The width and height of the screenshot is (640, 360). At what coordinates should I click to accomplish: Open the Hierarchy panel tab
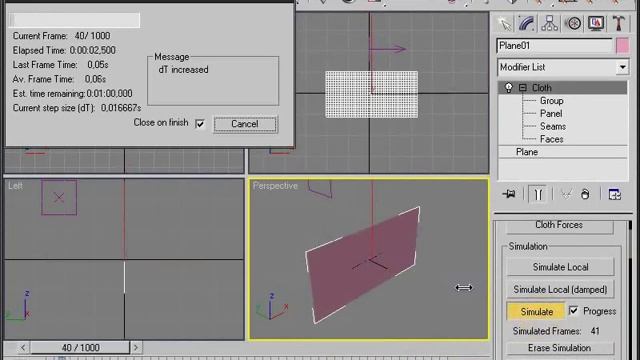click(549, 24)
